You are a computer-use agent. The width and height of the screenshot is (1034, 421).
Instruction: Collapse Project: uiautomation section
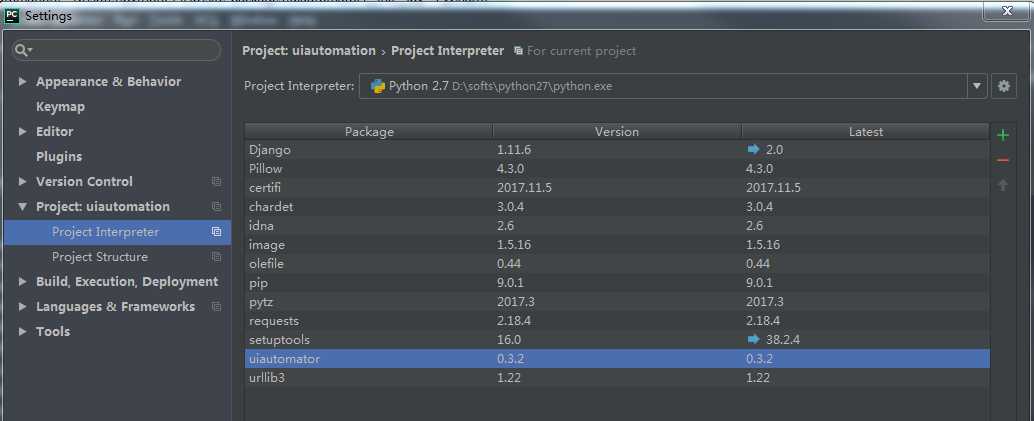tap(23, 207)
